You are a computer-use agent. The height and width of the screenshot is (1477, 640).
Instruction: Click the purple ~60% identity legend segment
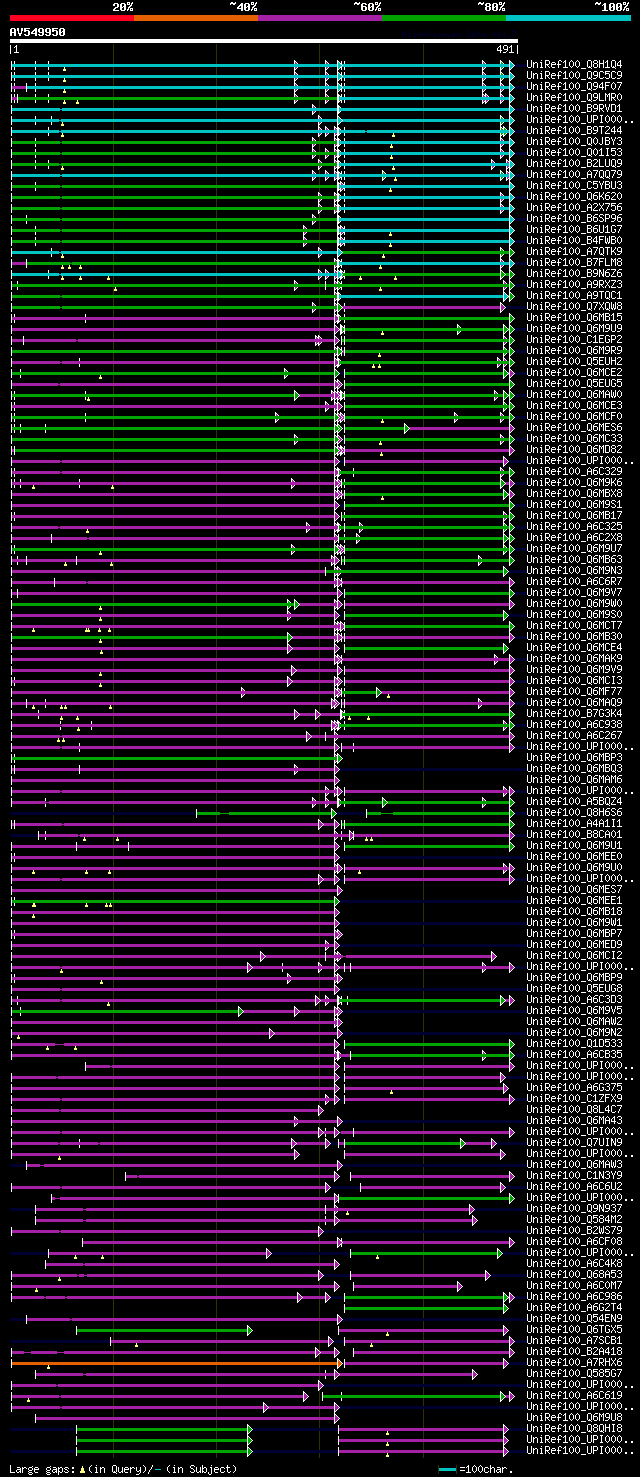click(320, 17)
